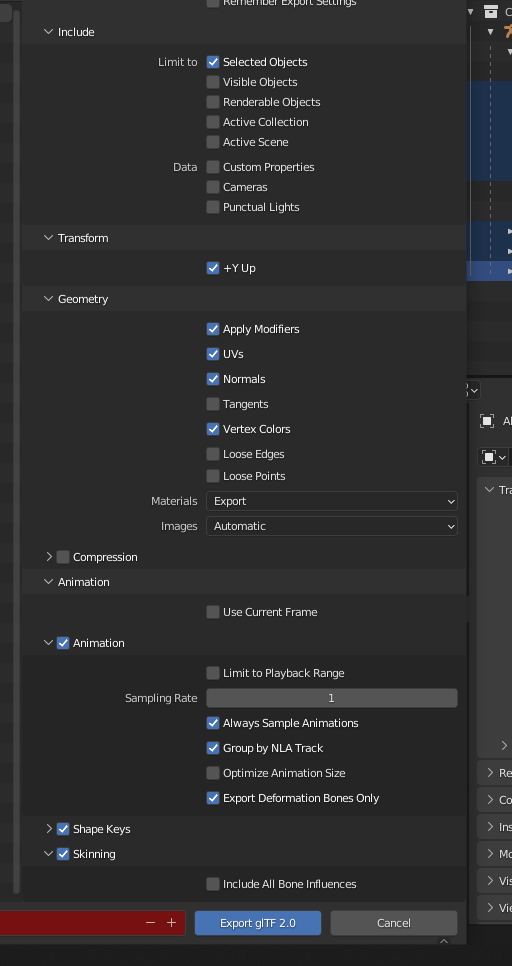Viewport: 512px width, 966px height.
Task: Open the Materials dropdown showing Export
Action: pos(331,501)
